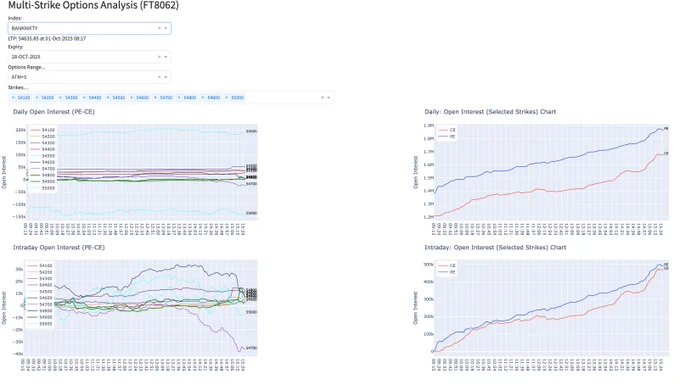Remove the 54800 strike chip
Screen dimensions: 680x385
[179, 98]
